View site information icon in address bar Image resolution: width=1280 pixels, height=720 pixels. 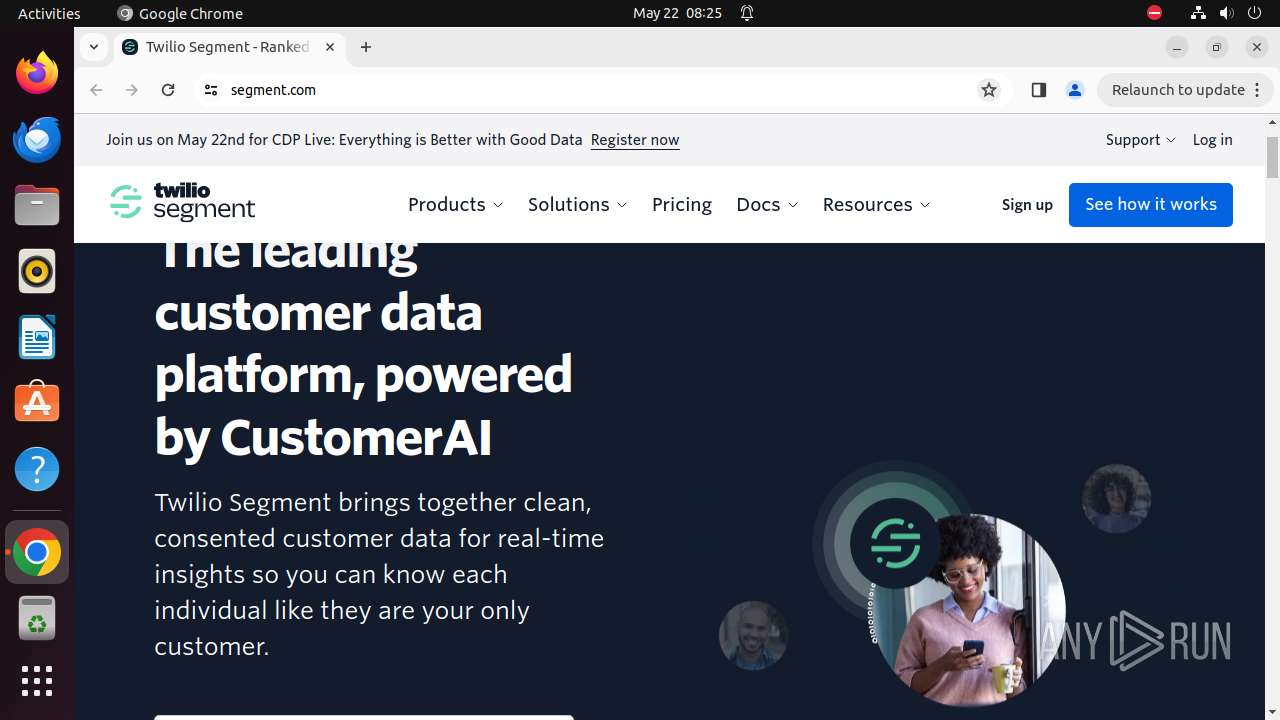pos(210,90)
